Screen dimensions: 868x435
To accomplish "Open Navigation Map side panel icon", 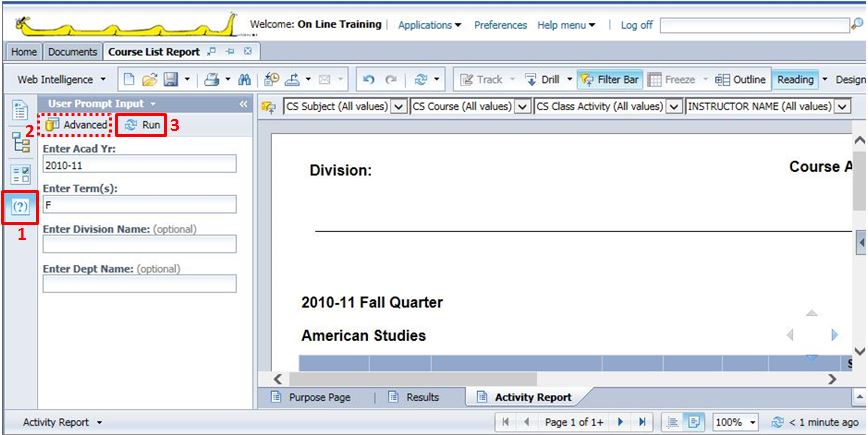I will click(x=20, y=142).
